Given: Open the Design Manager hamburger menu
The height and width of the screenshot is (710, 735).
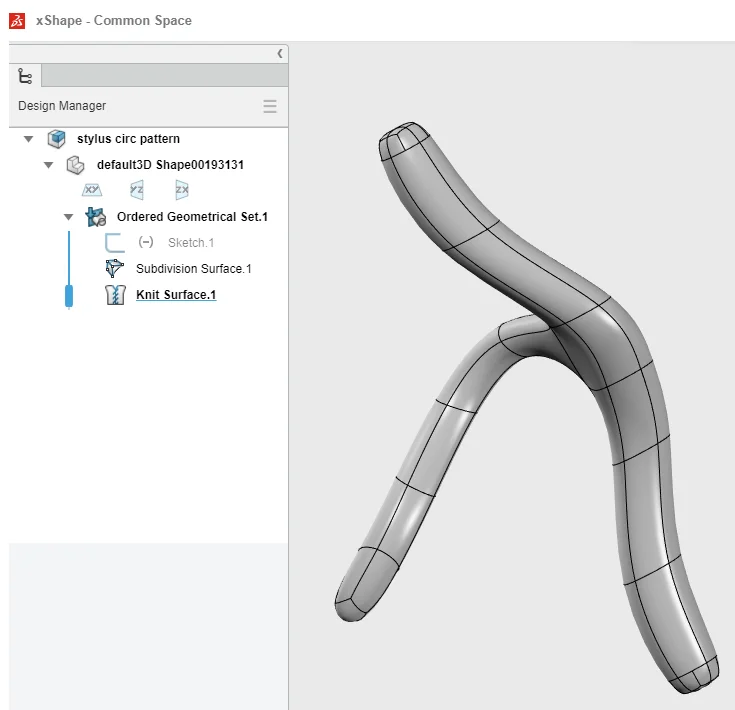Looking at the screenshot, I should pyautogui.click(x=269, y=106).
